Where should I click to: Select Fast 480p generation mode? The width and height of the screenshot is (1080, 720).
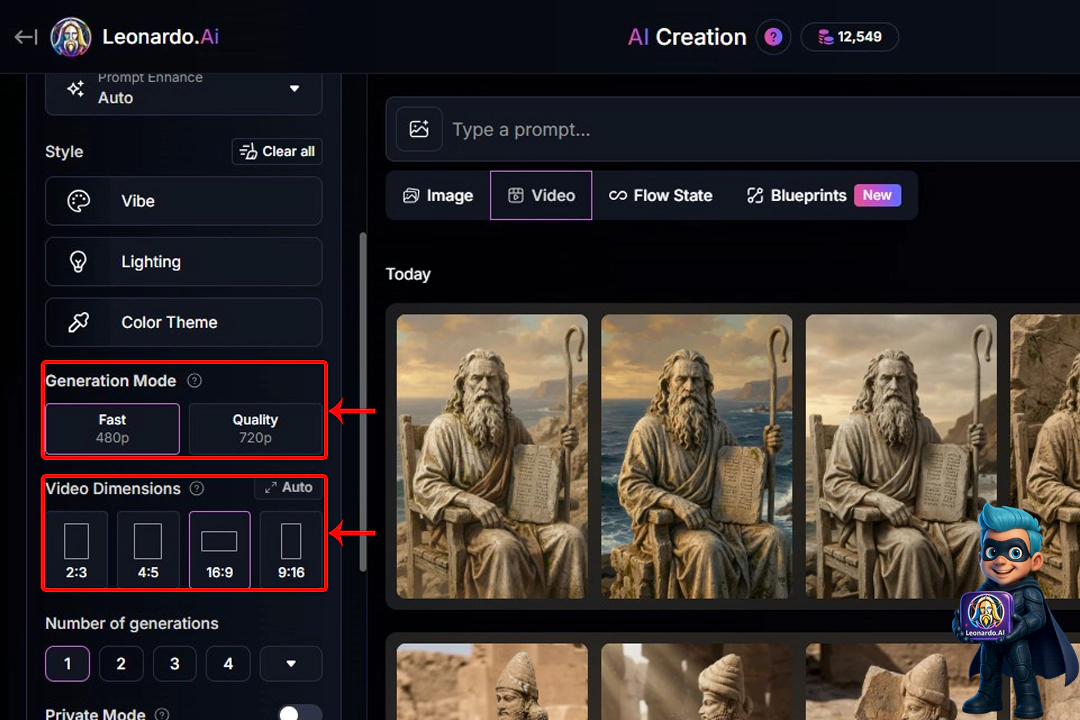tap(112, 428)
